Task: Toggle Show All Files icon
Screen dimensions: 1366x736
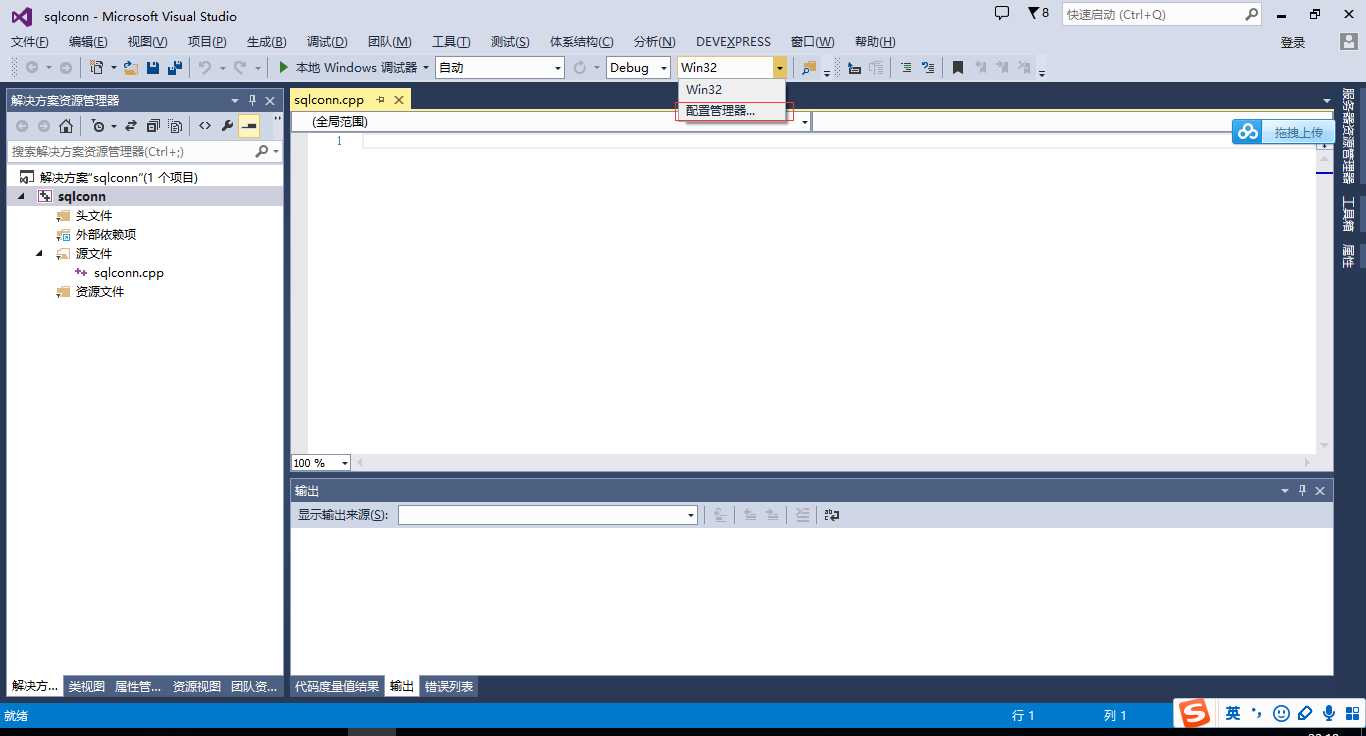Action: [x=176, y=126]
